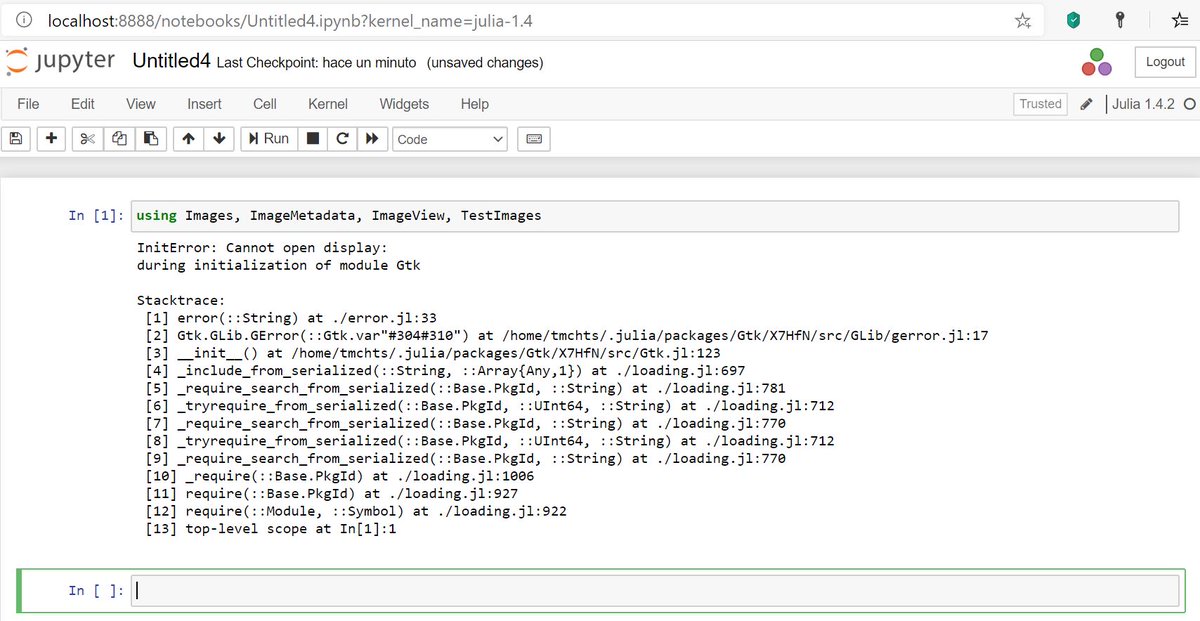The height and width of the screenshot is (621, 1200).
Task: Open command palette keyboard icon
Action: [x=534, y=139]
